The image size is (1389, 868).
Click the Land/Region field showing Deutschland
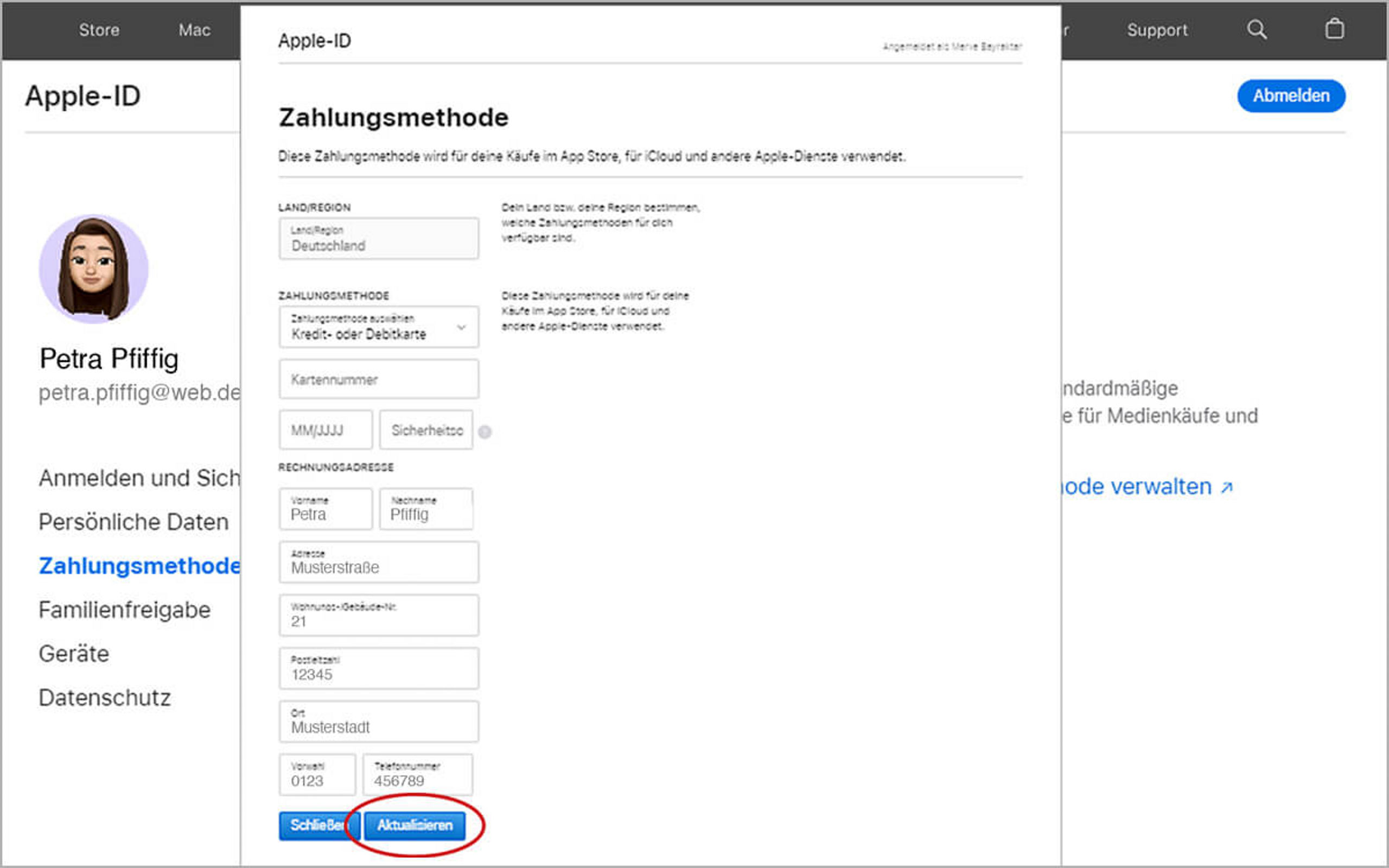pos(379,239)
